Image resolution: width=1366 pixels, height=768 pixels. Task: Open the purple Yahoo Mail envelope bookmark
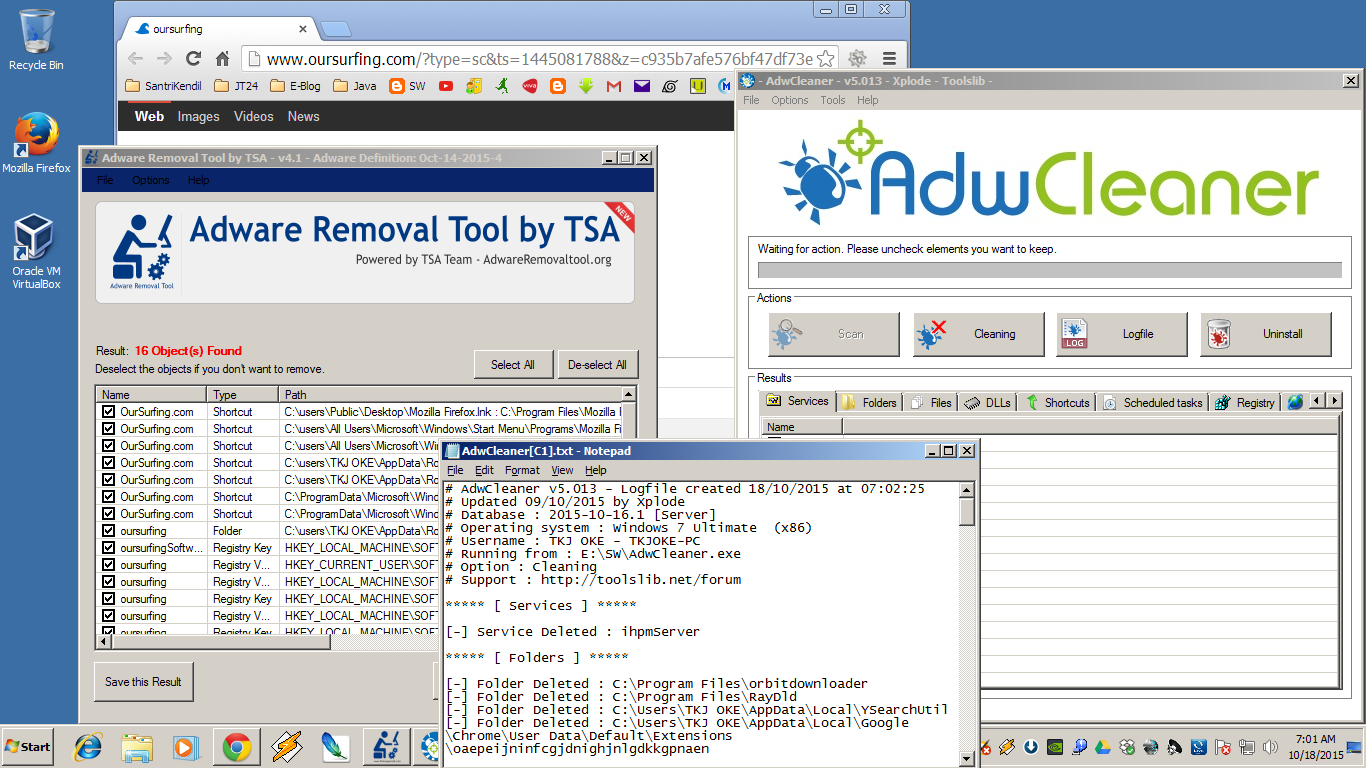pyautogui.click(x=642, y=86)
